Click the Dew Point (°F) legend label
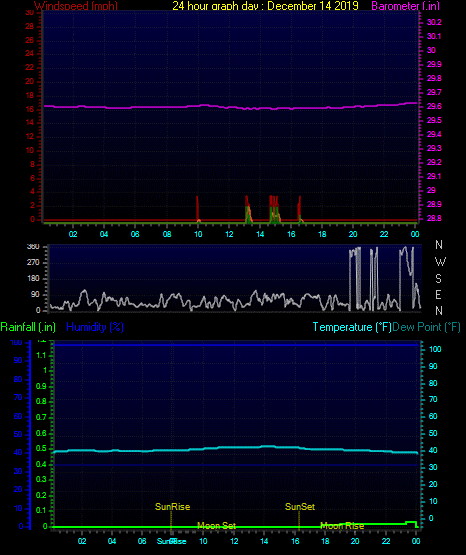Screen dimensions: 466x555 pos(426,327)
